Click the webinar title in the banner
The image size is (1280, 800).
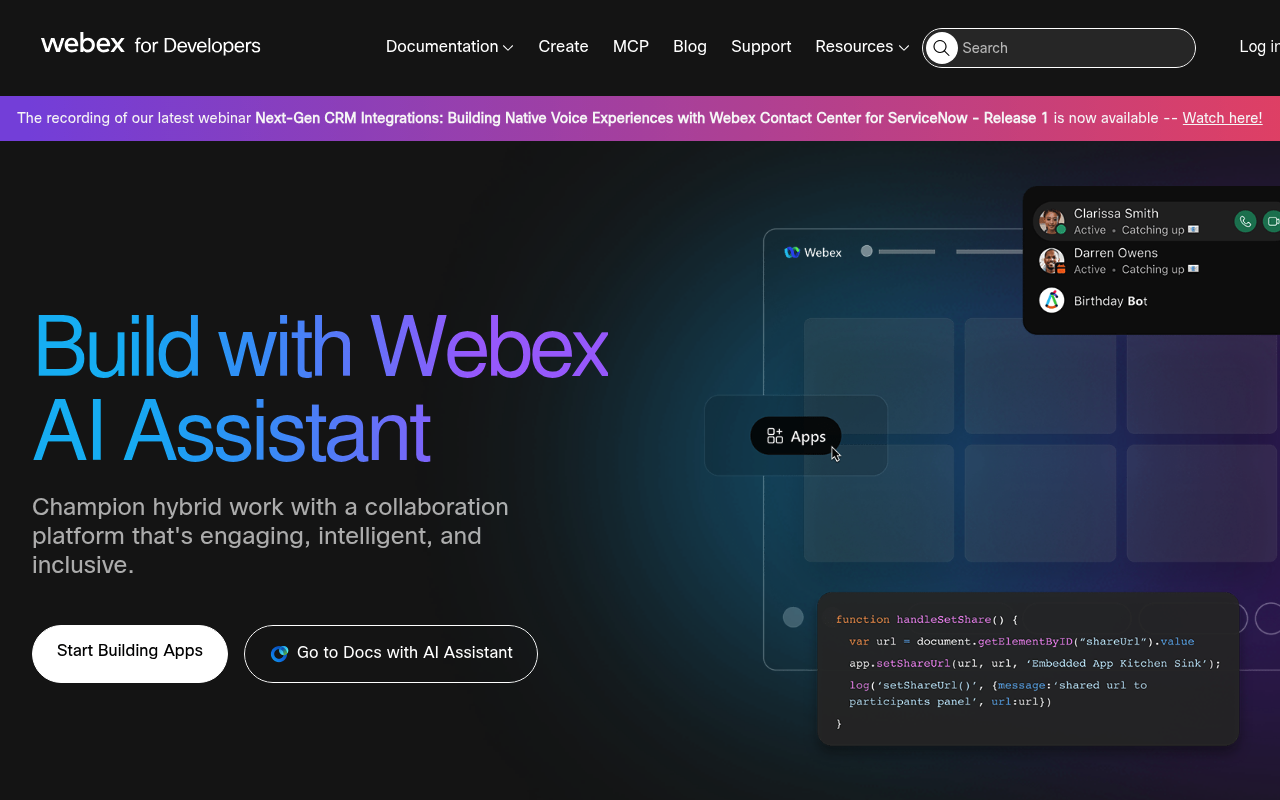tap(652, 118)
